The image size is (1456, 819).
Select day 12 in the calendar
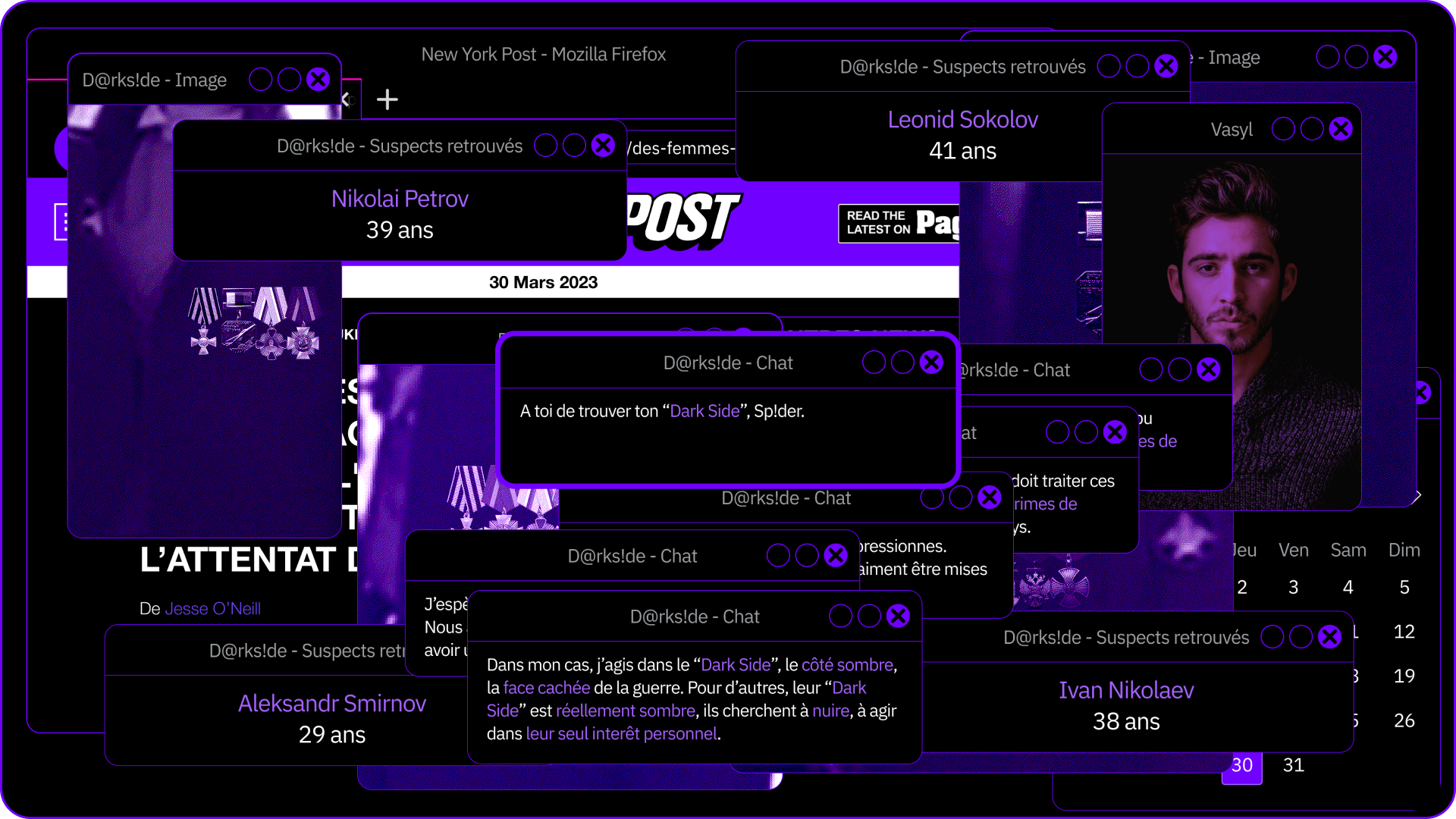(1404, 632)
